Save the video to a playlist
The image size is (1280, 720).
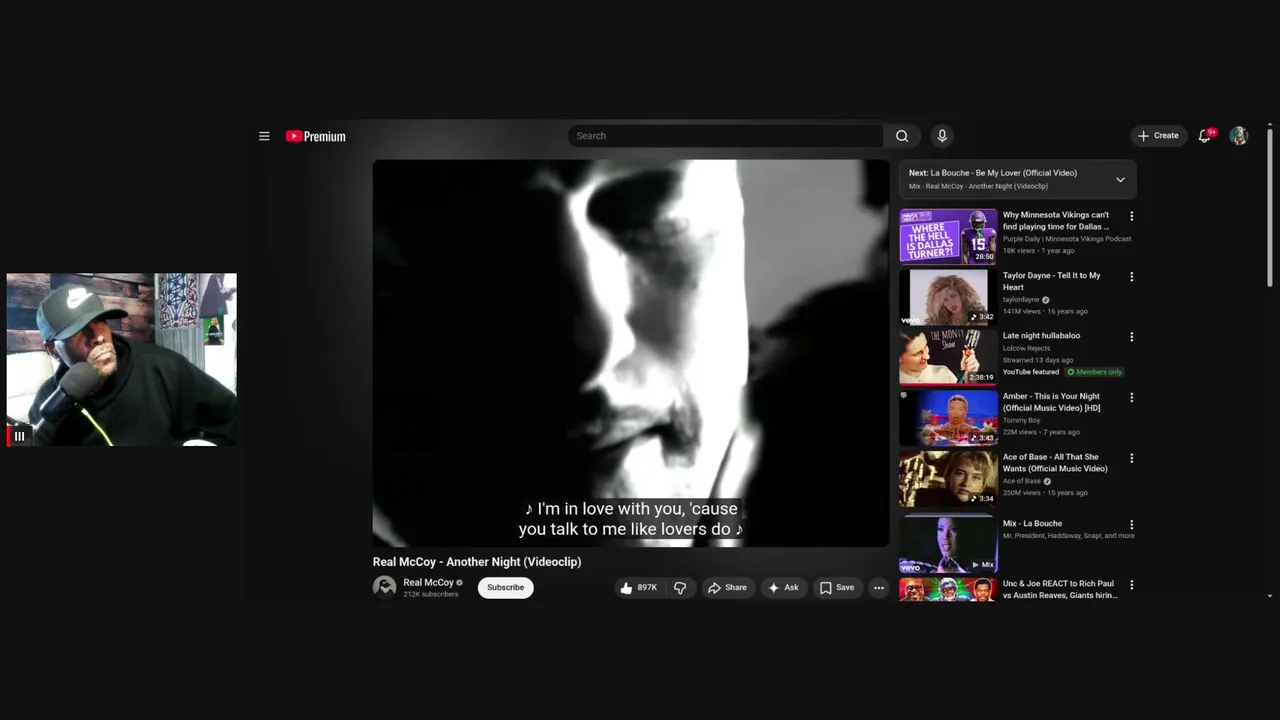[837, 588]
